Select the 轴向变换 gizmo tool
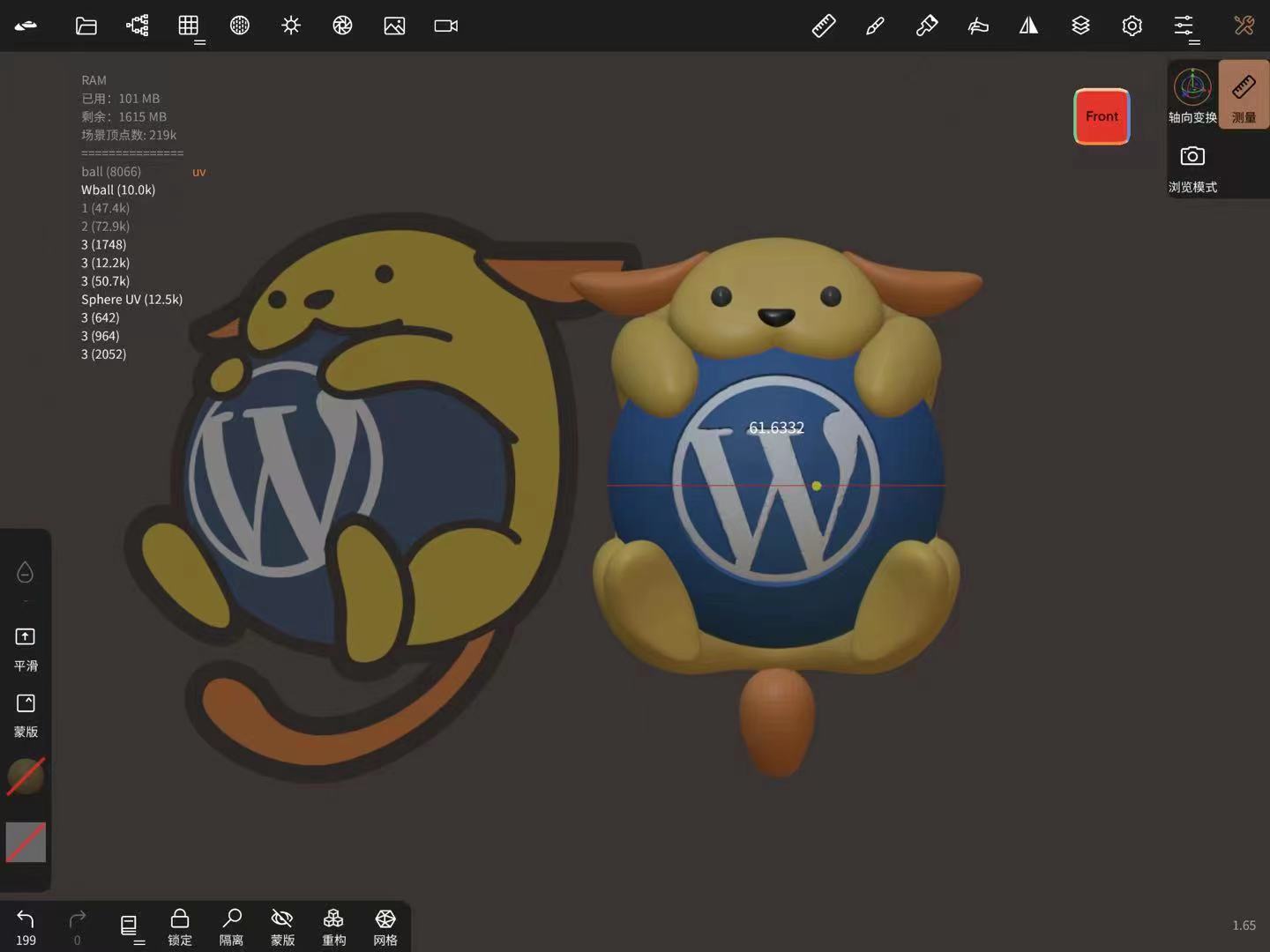The width and height of the screenshot is (1270, 952). pyautogui.click(x=1192, y=95)
